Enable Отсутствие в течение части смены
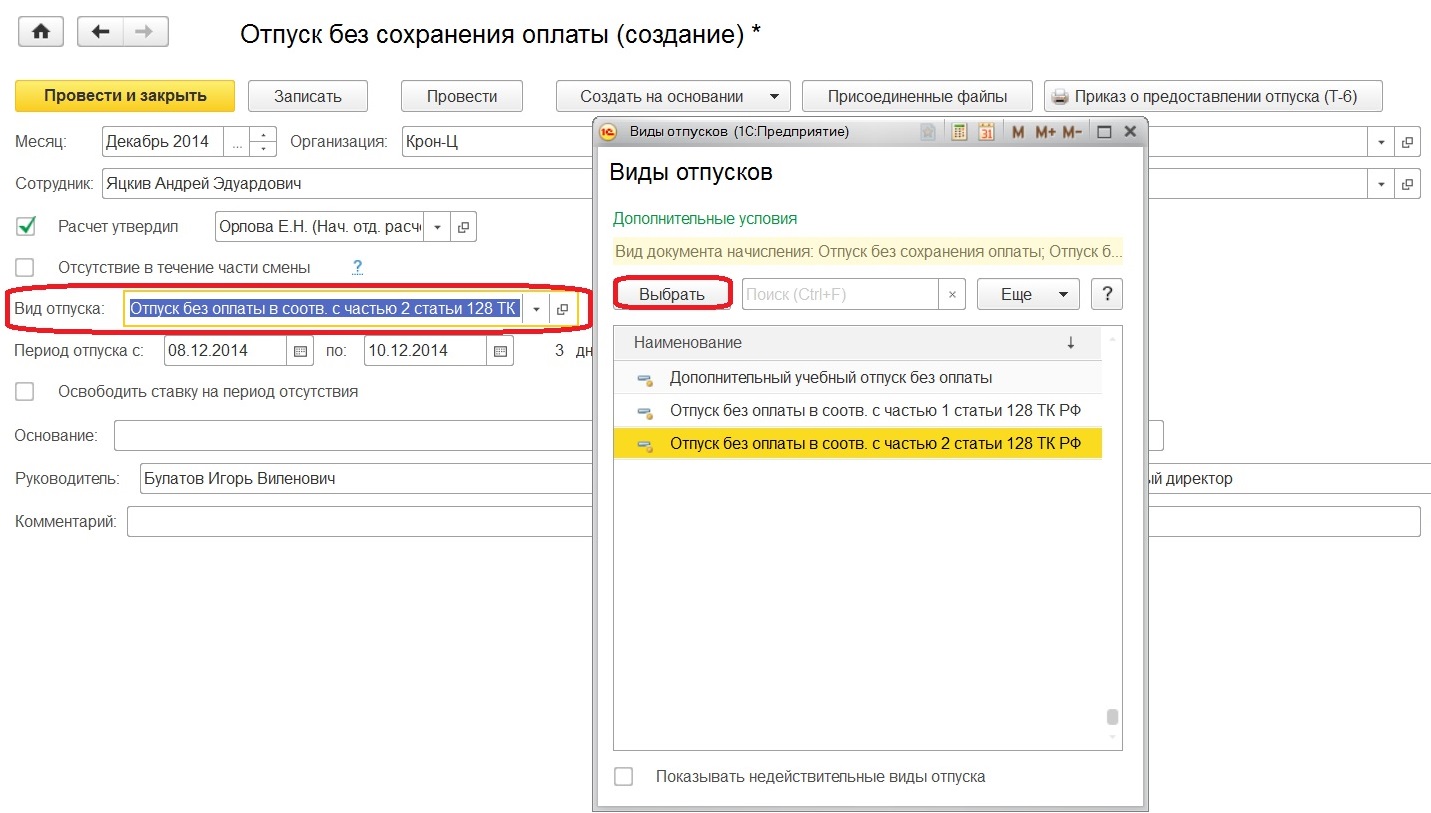Image resolution: width=1431 pixels, height=813 pixels. [26, 268]
